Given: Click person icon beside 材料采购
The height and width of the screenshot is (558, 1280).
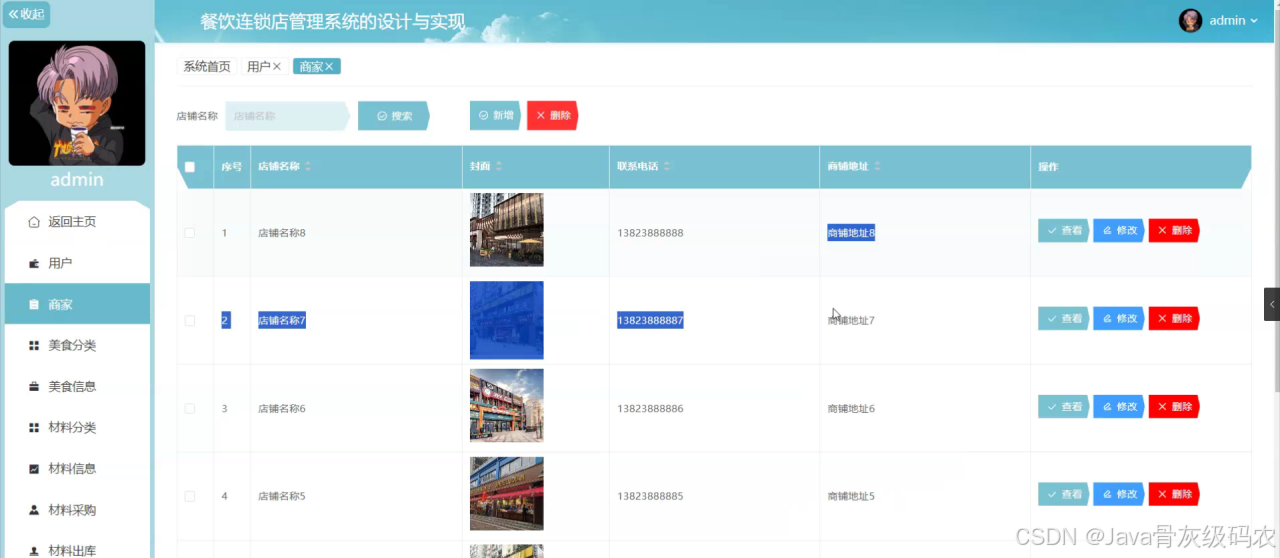Looking at the screenshot, I should [x=34, y=510].
